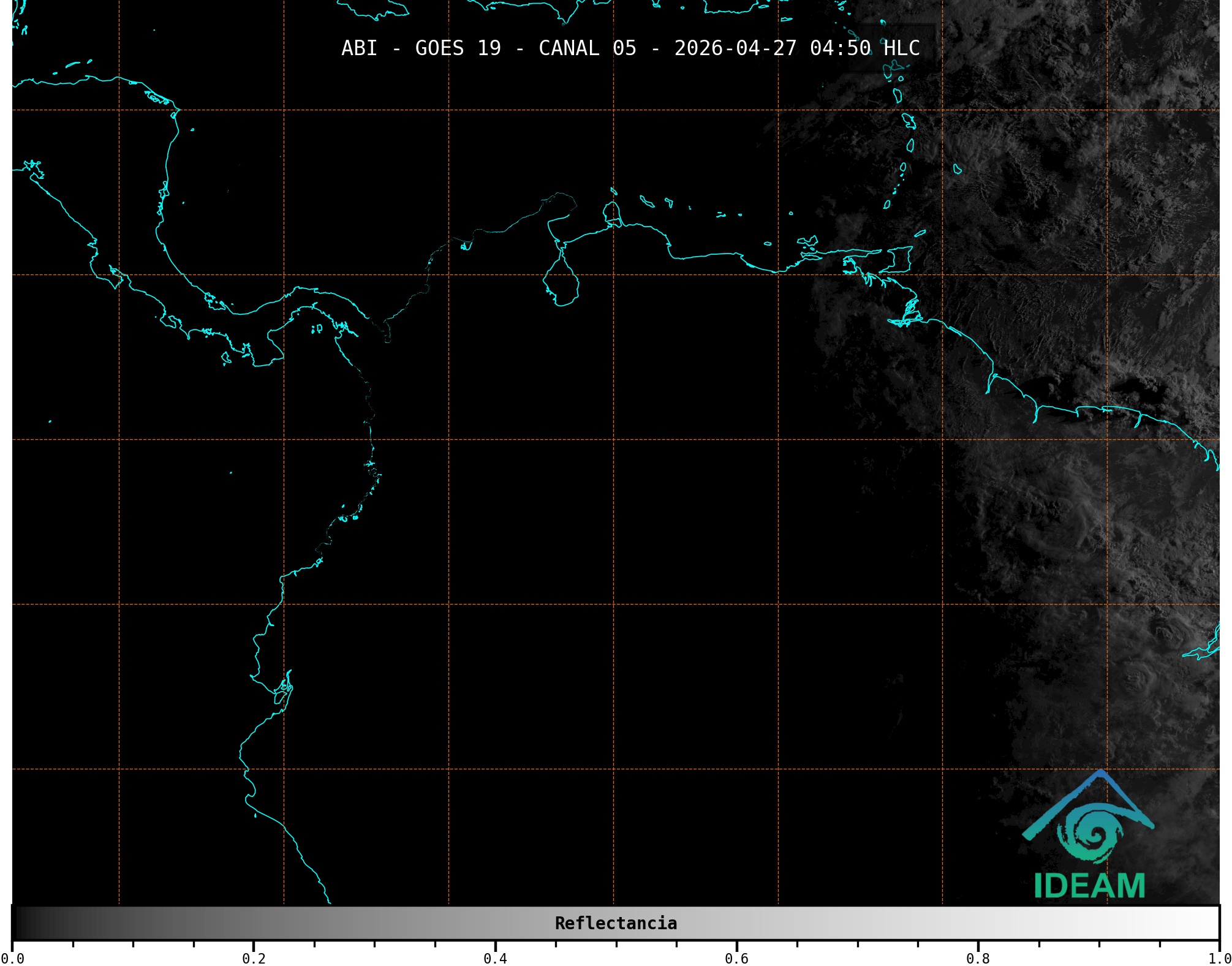Image resolution: width=1232 pixels, height=966 pixels.
Task: Click the 04:50 HLC time stamp
Action: (864, 48)
